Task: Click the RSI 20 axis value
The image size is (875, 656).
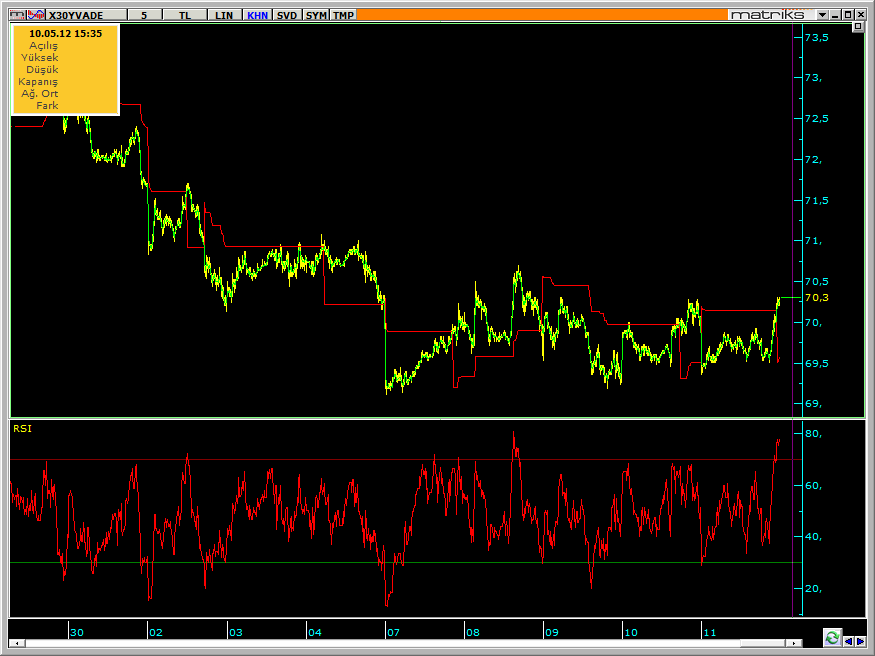Action: (813, 589)
